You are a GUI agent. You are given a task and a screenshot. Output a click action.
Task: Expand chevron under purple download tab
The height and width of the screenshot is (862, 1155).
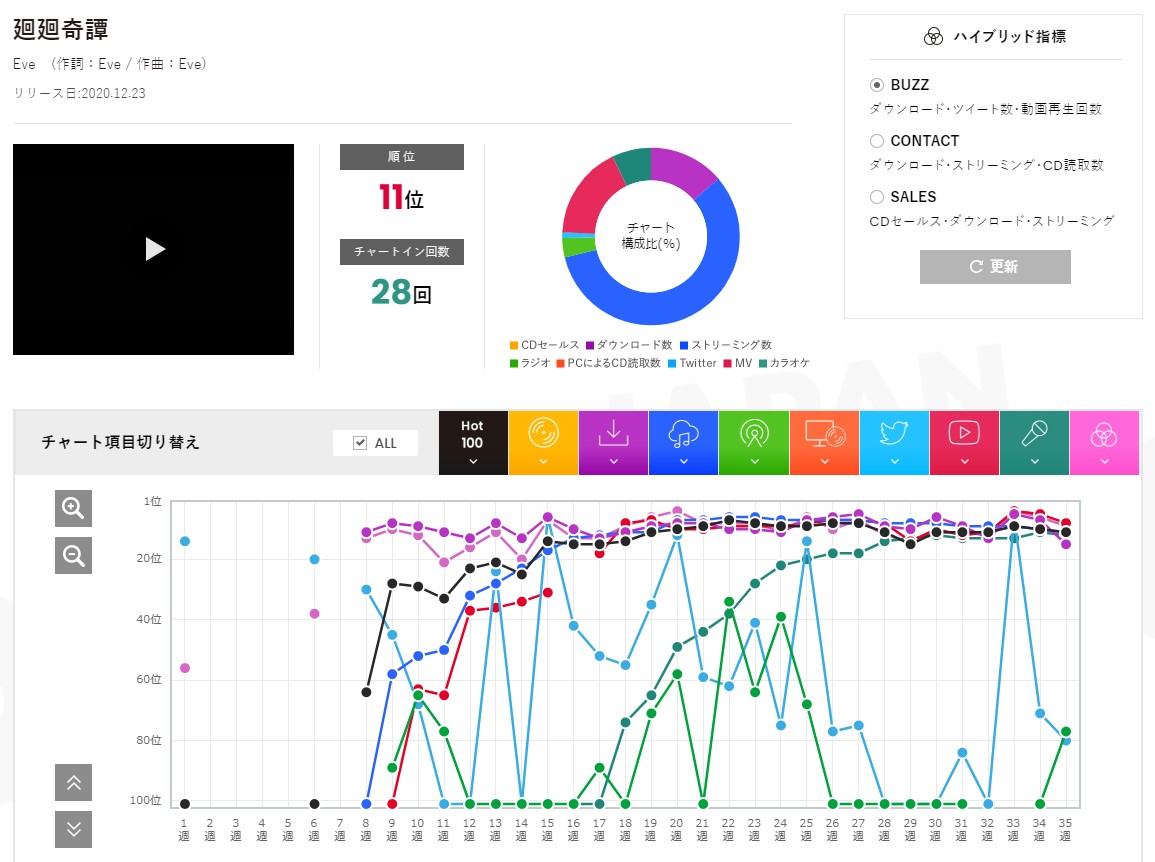(613, 461)
